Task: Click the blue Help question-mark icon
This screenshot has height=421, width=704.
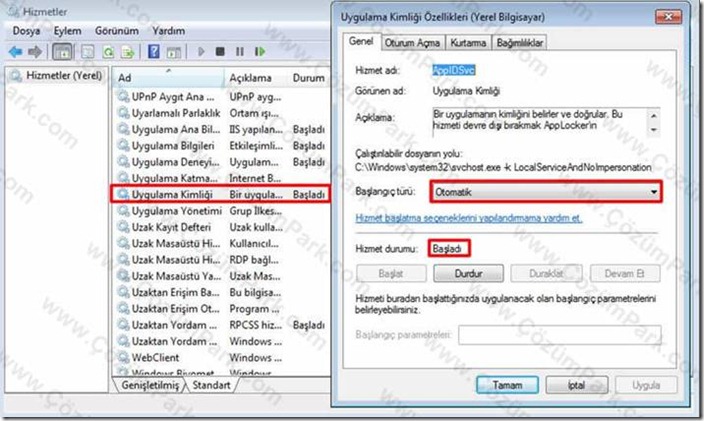Action: click(x=154, y=52)
